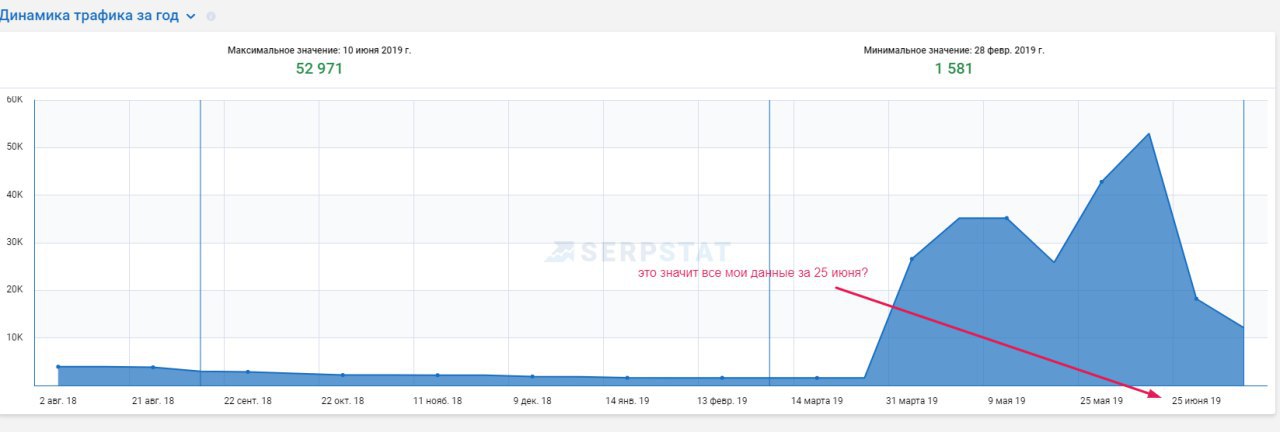Click x-axis label 25 июня 19
This screenshot has width=1280, height=432.
pos(1196,400)
